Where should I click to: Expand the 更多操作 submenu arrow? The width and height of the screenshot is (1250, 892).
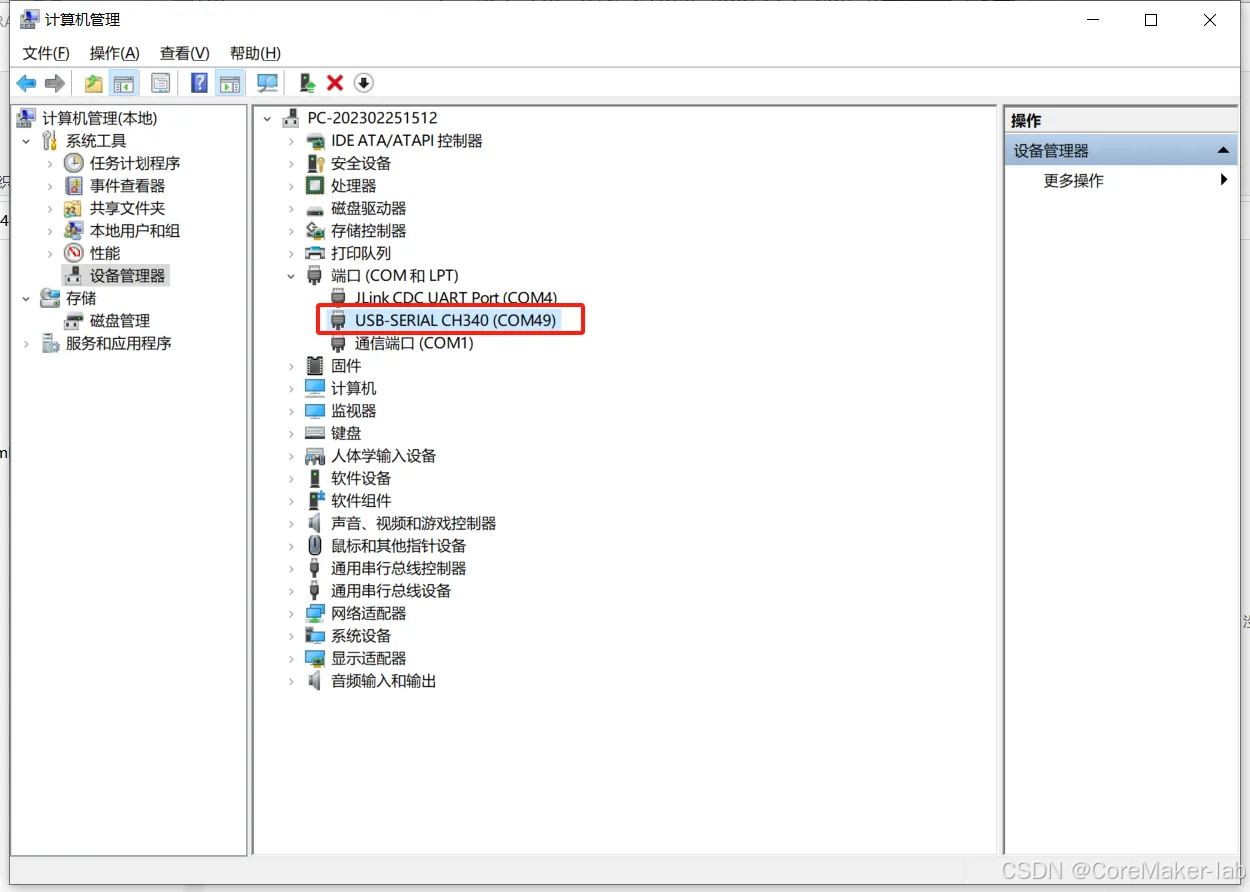1224,180
